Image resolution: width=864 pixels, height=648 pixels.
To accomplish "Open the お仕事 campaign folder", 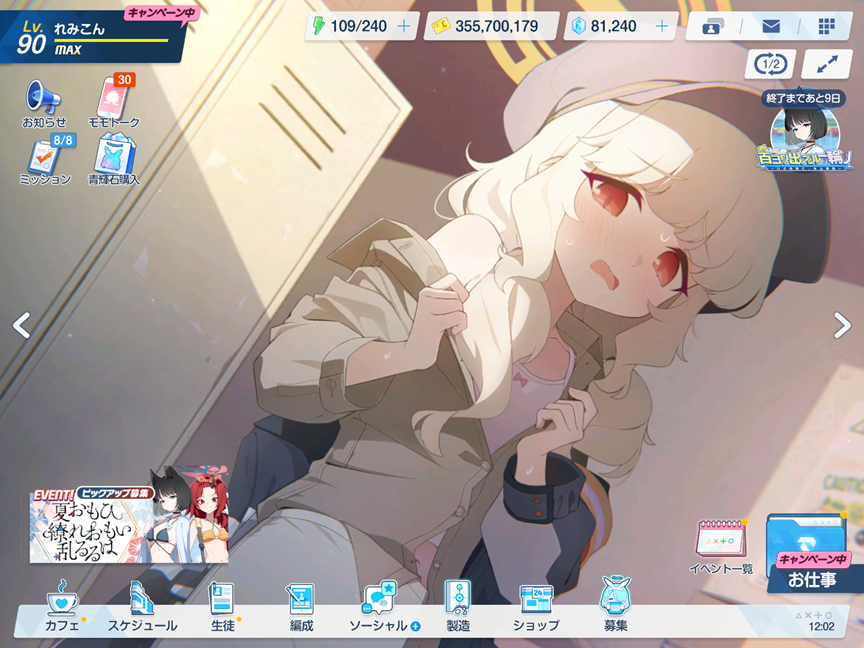I will point(811,553).
